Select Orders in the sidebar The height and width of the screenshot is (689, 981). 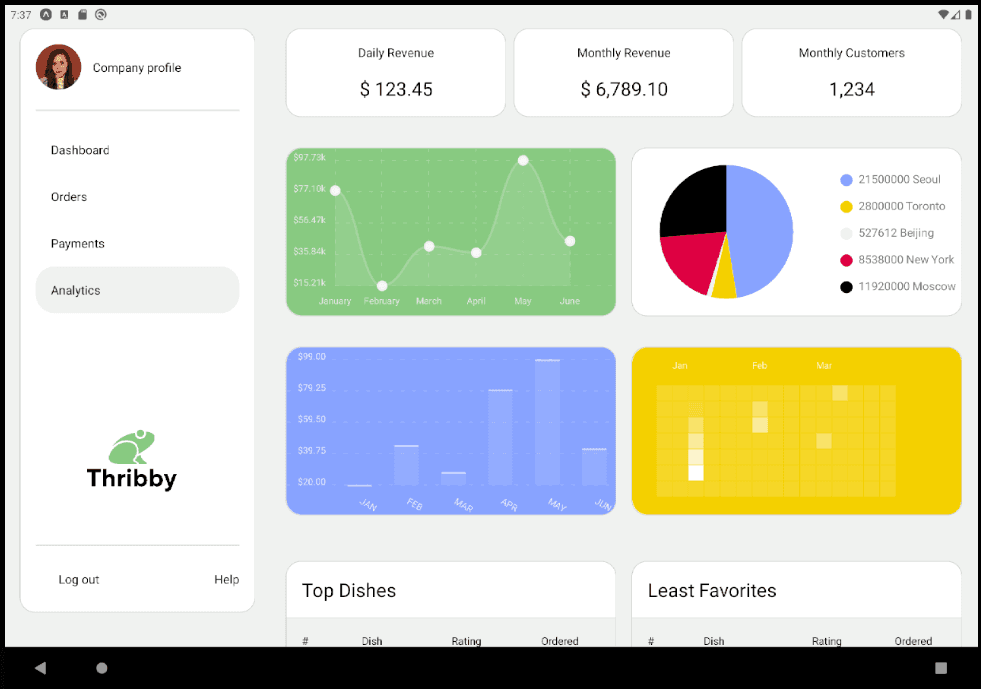point(68,197)
